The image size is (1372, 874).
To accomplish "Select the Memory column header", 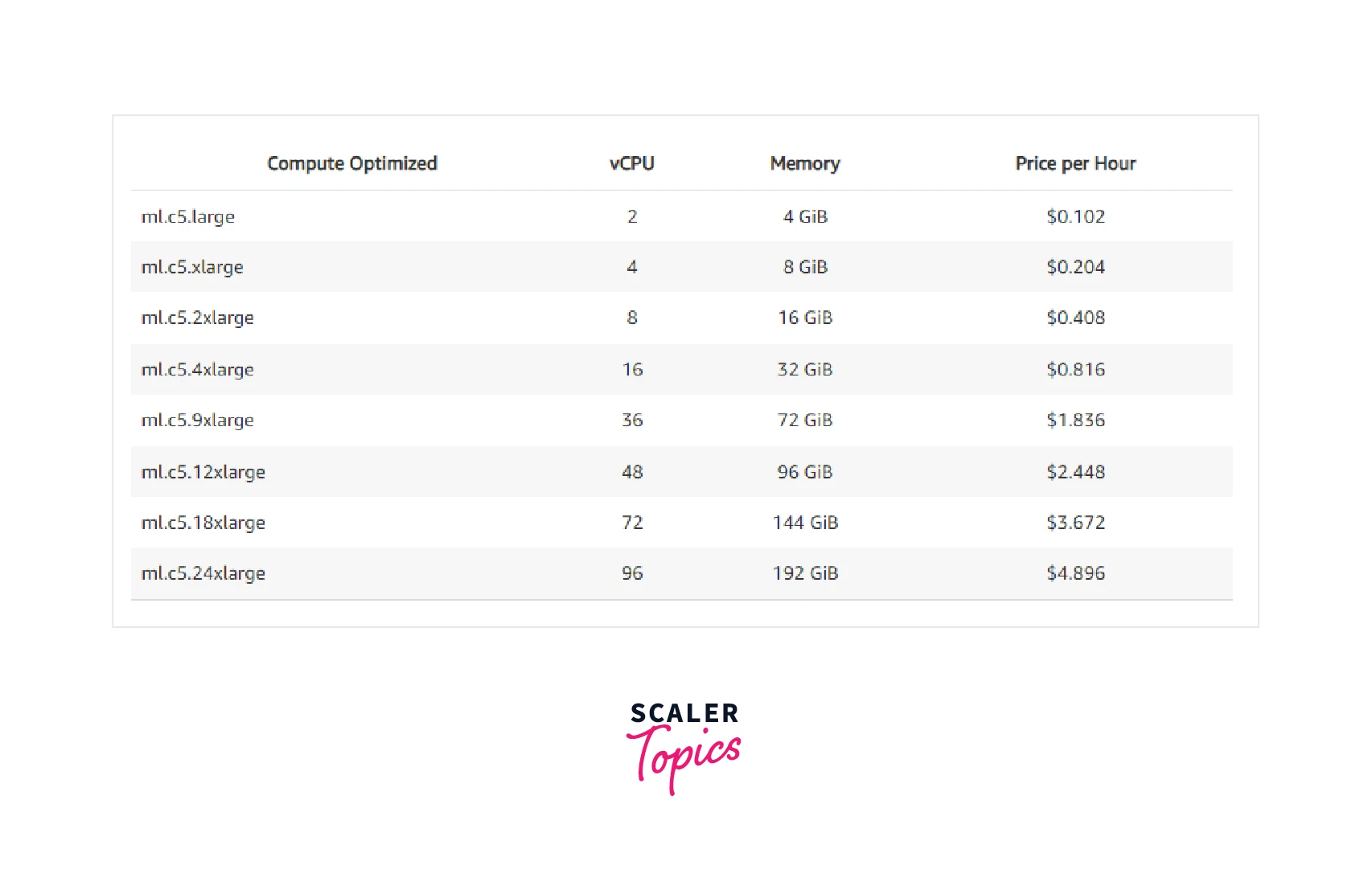I will click(804, 163).
